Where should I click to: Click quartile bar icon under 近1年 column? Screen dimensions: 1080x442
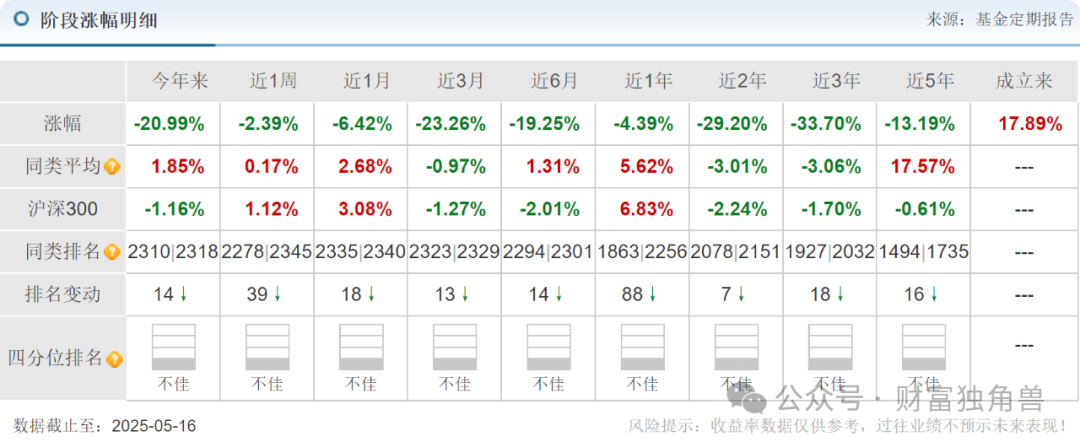click(641, 347)
